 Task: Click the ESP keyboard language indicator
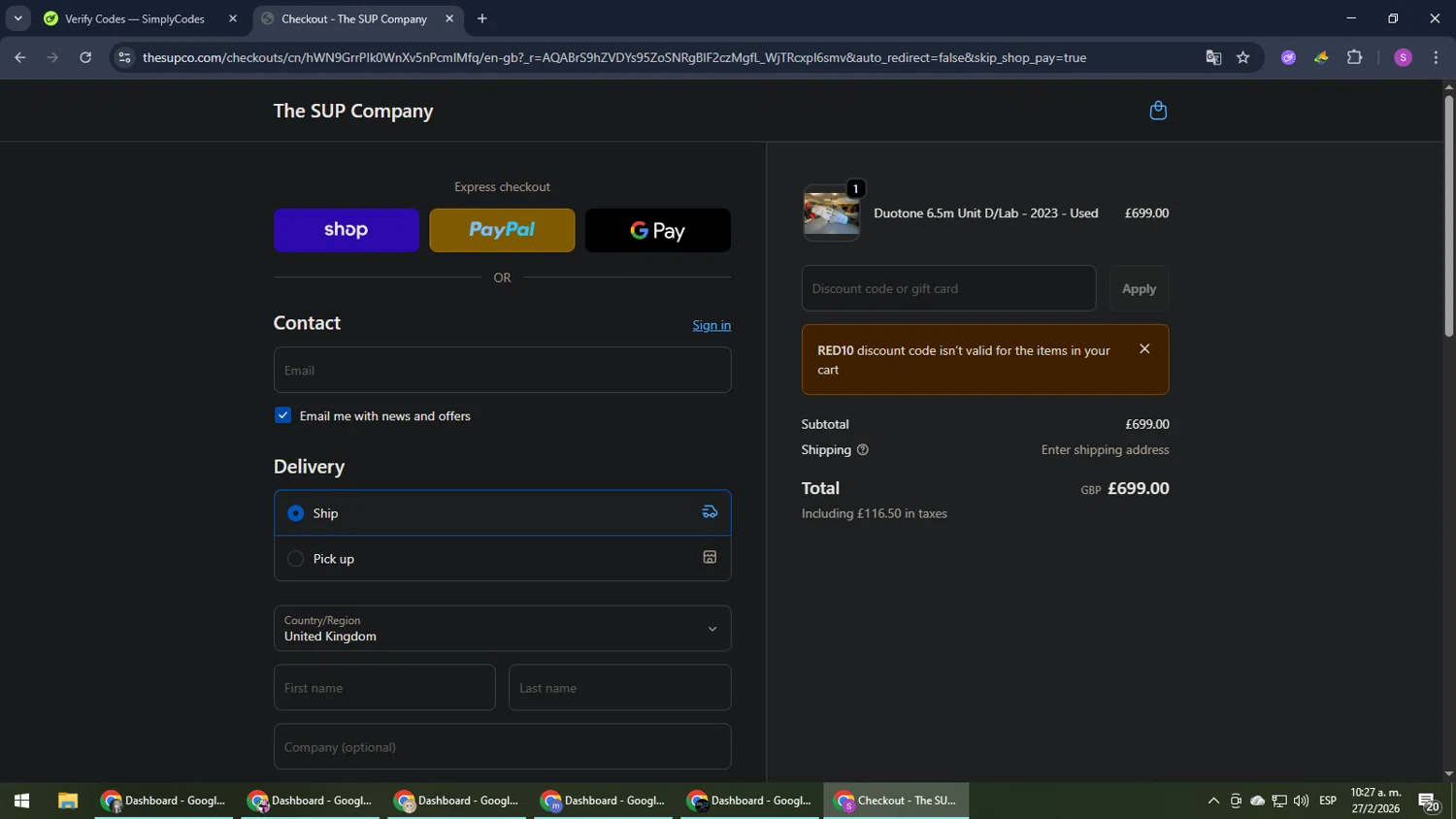(1328, 801)
